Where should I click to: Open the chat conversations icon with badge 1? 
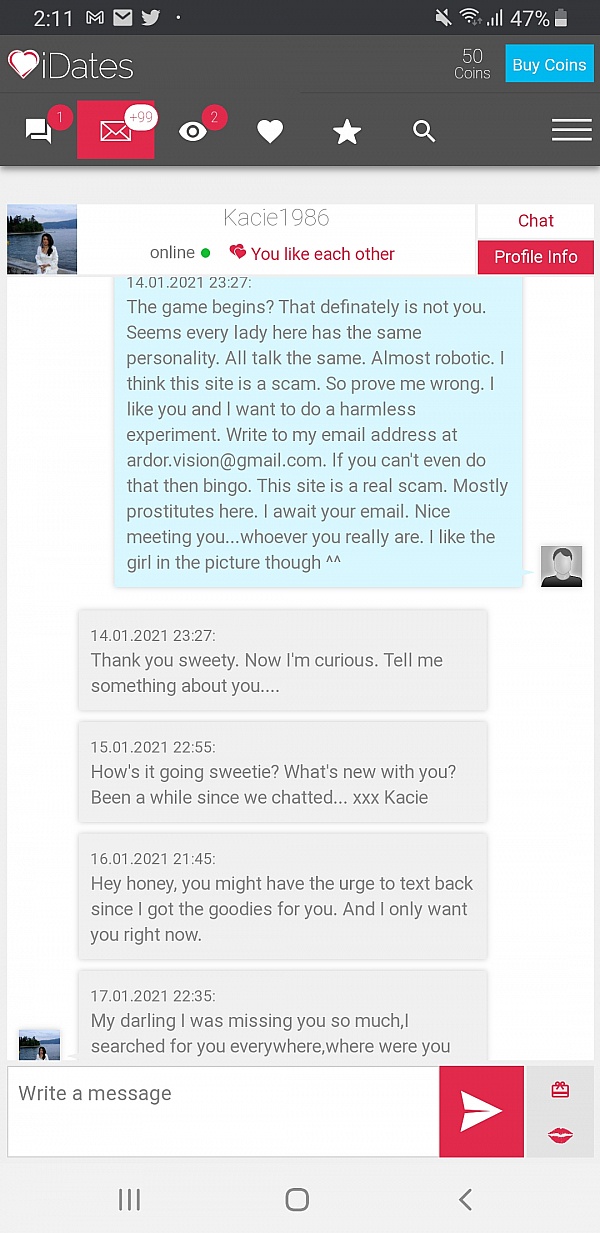(40, 130)
